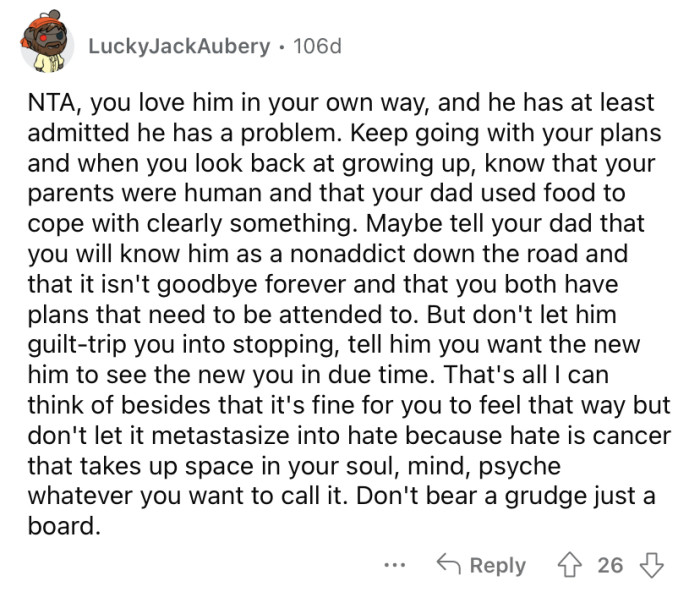
Task: Downvote the comment with the down arrow
Action: [x=652, y=565]
